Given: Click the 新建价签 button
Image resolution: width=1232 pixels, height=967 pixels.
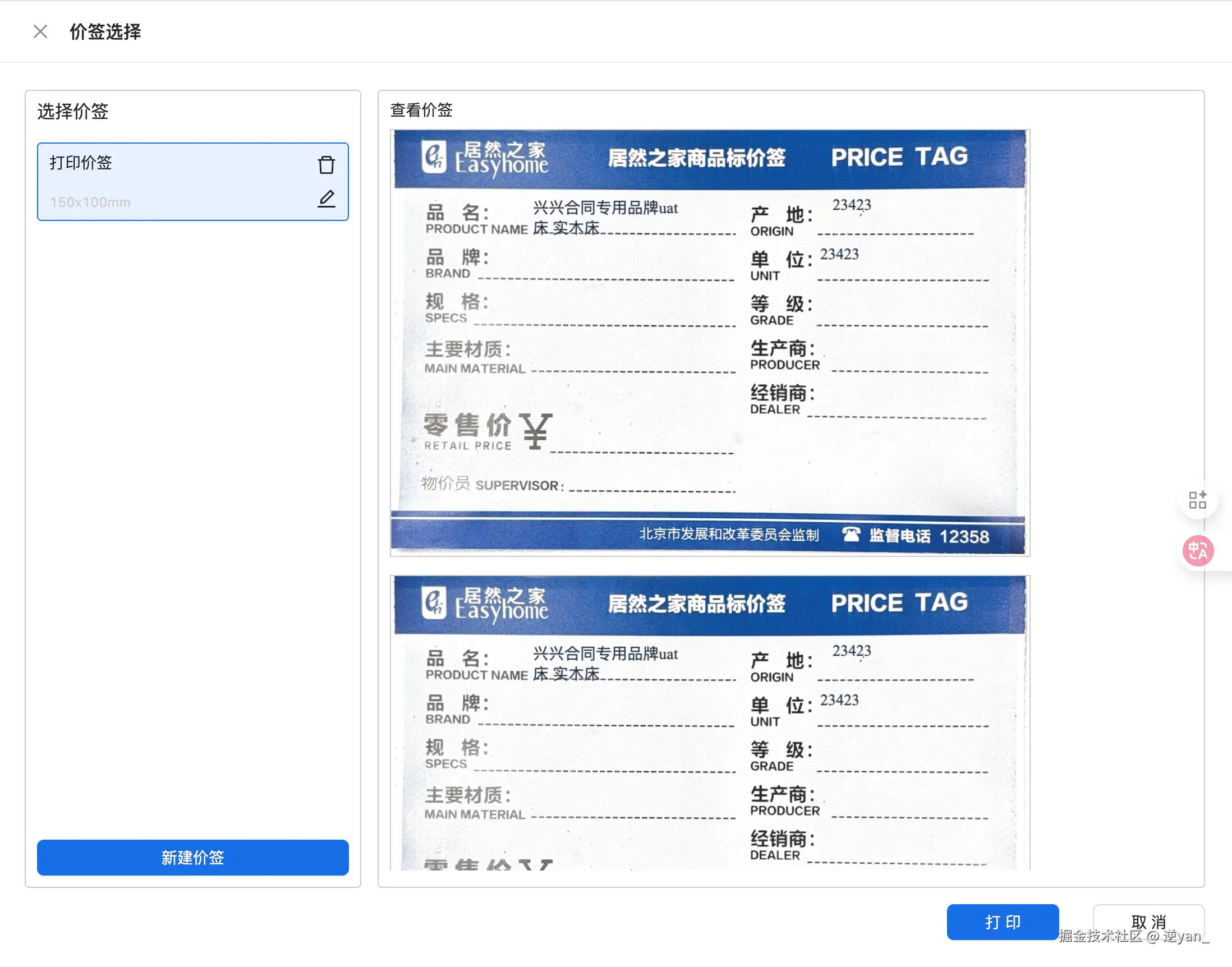Looking at the screenshot, I should [x=192, y=857].
